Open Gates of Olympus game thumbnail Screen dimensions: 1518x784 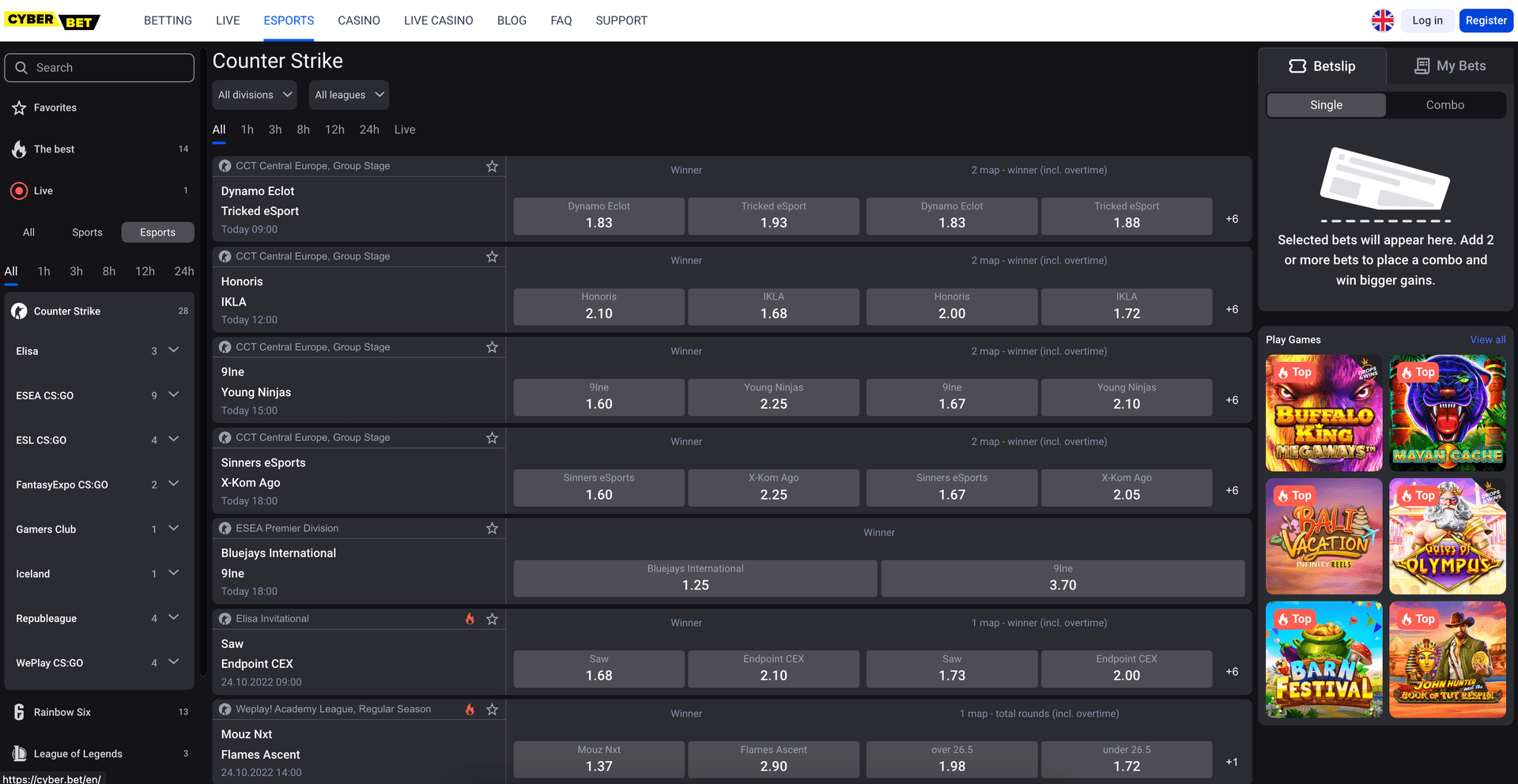1448,537
